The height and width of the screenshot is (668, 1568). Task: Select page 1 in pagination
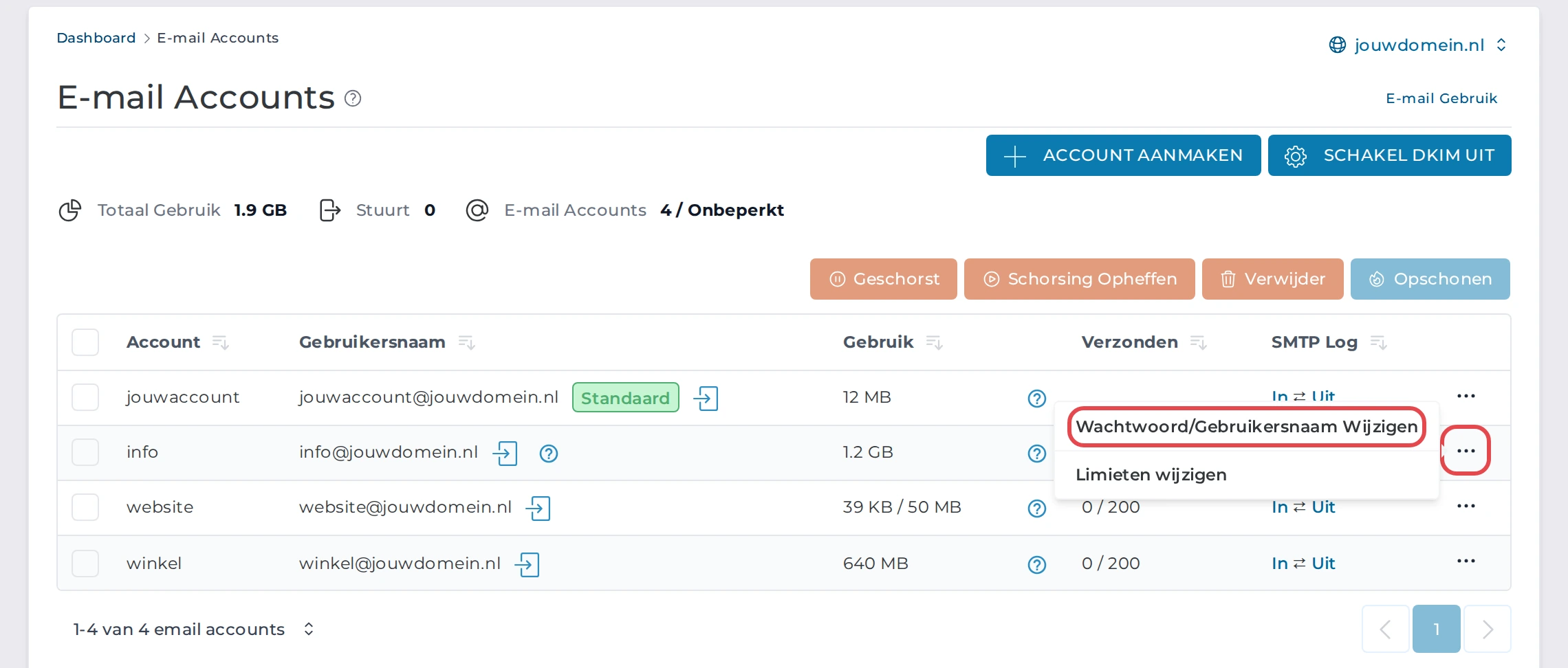coord(1437,629)
